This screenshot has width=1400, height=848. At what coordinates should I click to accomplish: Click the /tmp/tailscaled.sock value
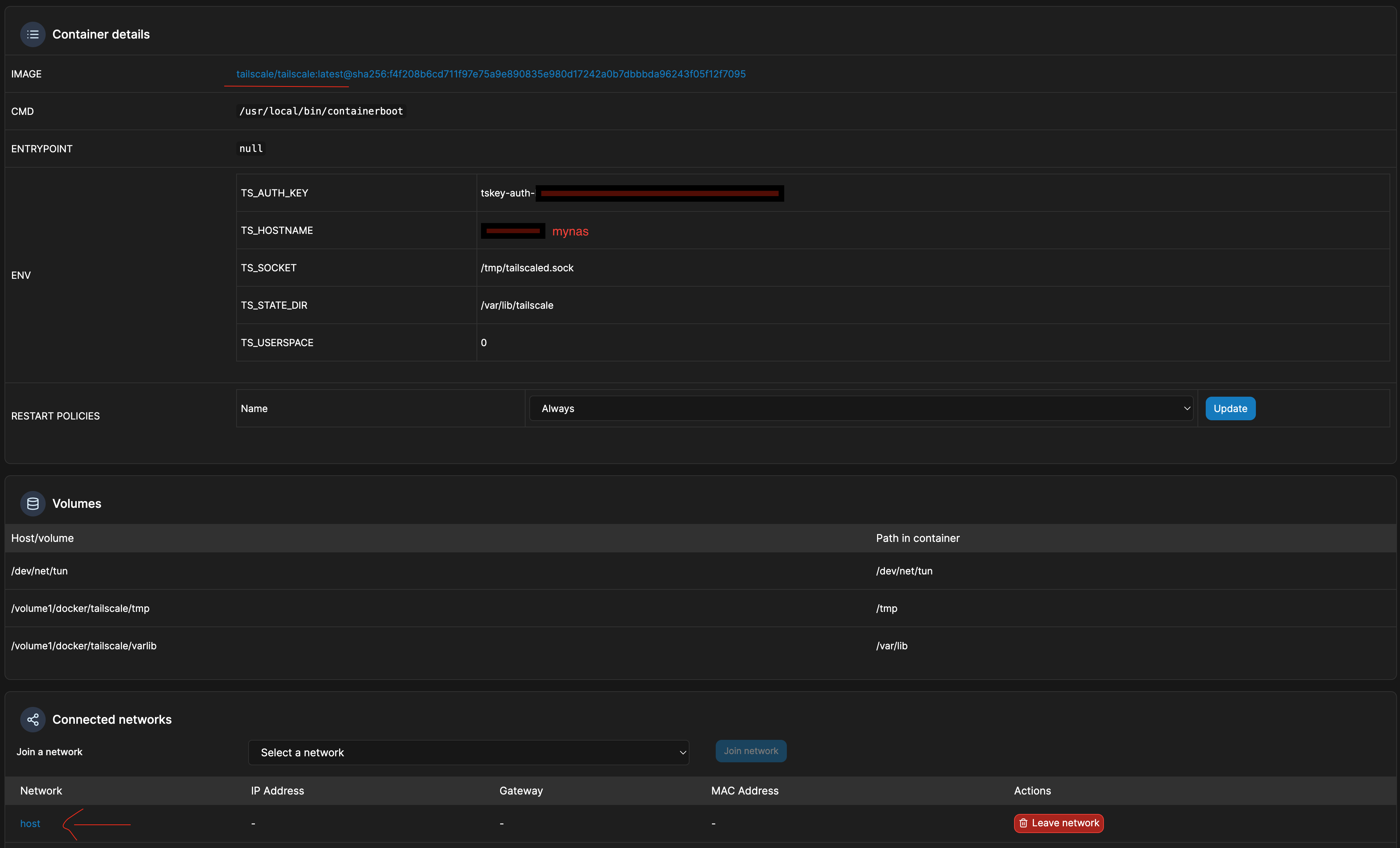click(x=527, y=268)
